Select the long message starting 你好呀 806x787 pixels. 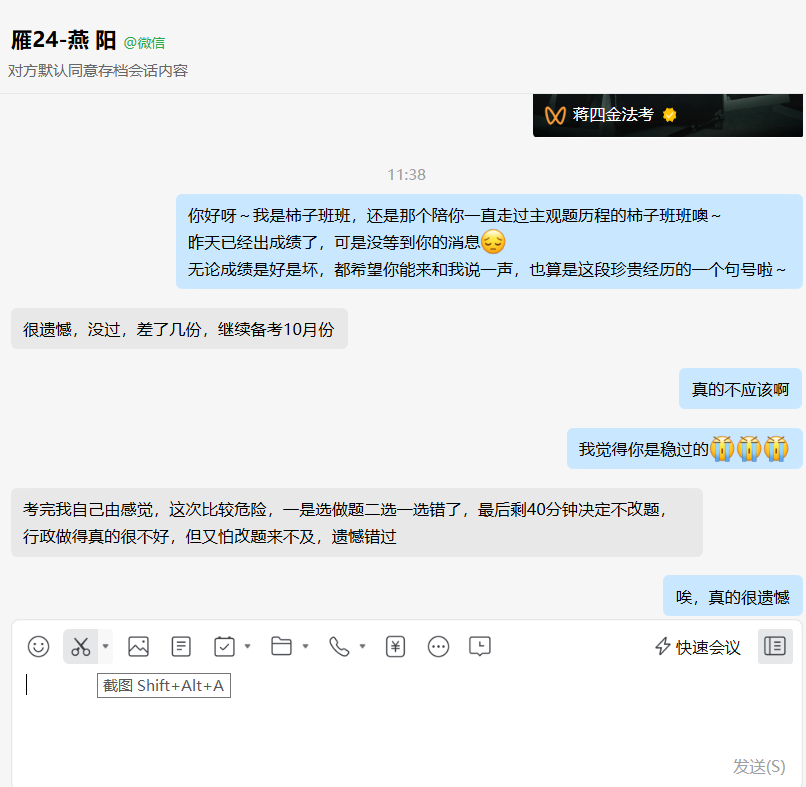click(489, 242)
